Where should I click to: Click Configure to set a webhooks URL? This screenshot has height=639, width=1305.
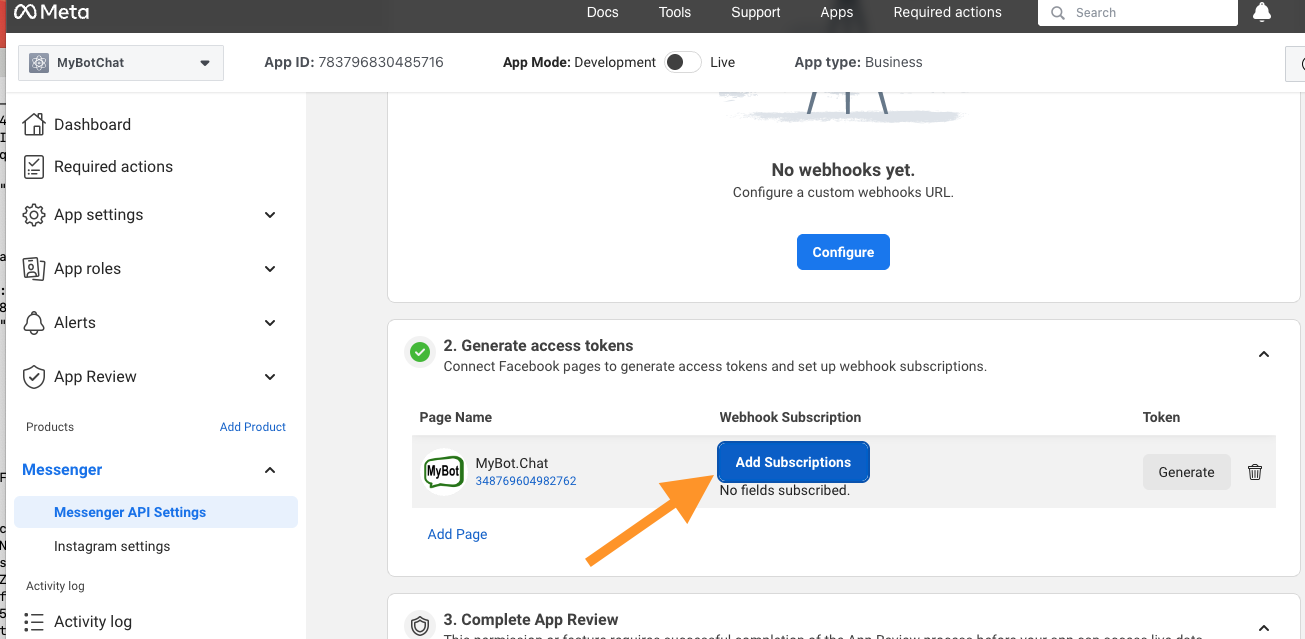[x=843, y=251]
